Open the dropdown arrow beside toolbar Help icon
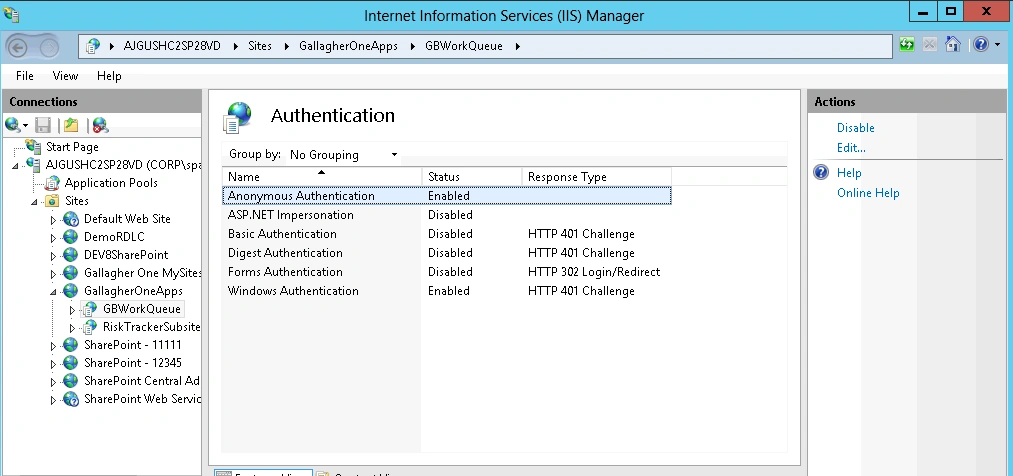1013x476 pixels. (x=997, y=45)
